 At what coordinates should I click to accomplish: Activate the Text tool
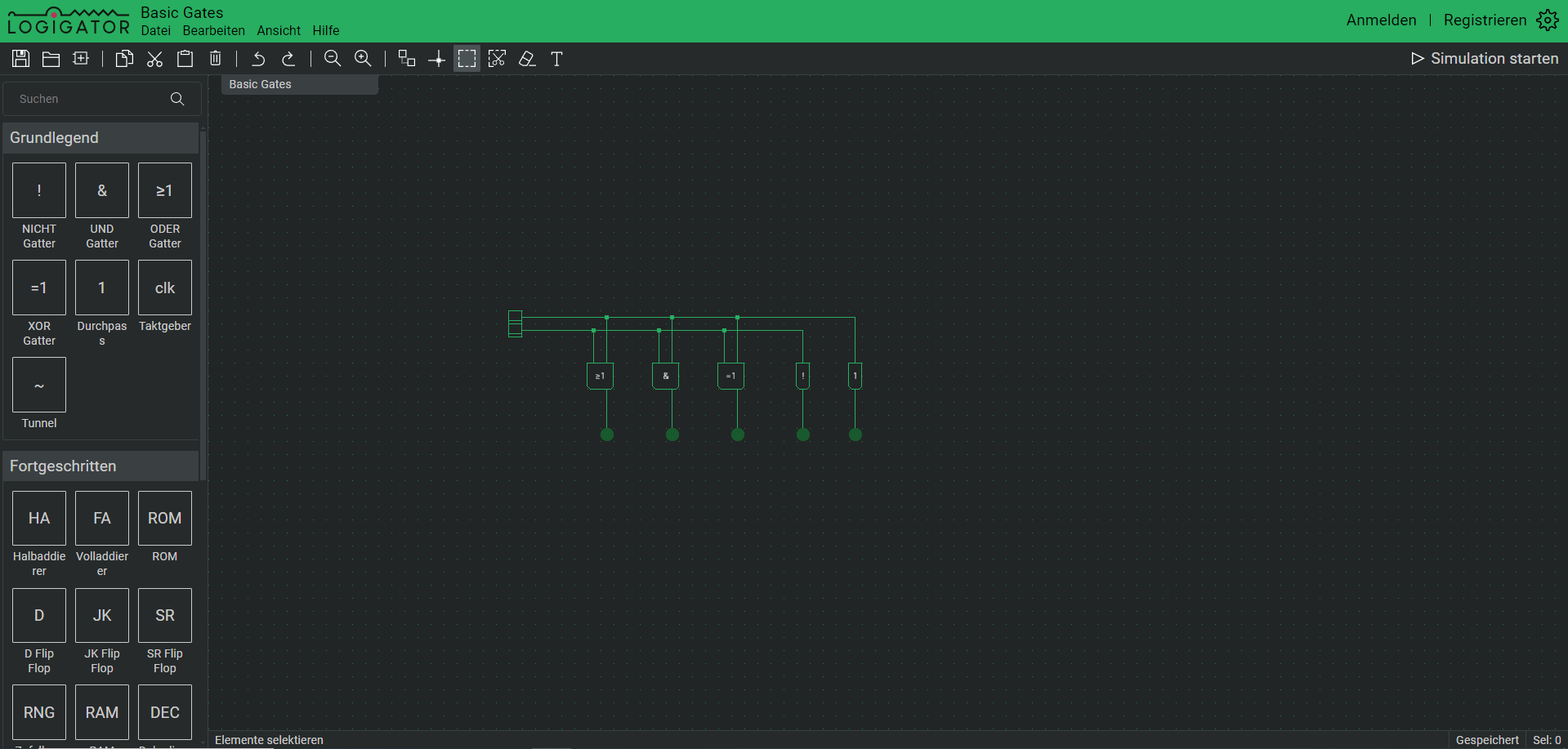(556, 58)
